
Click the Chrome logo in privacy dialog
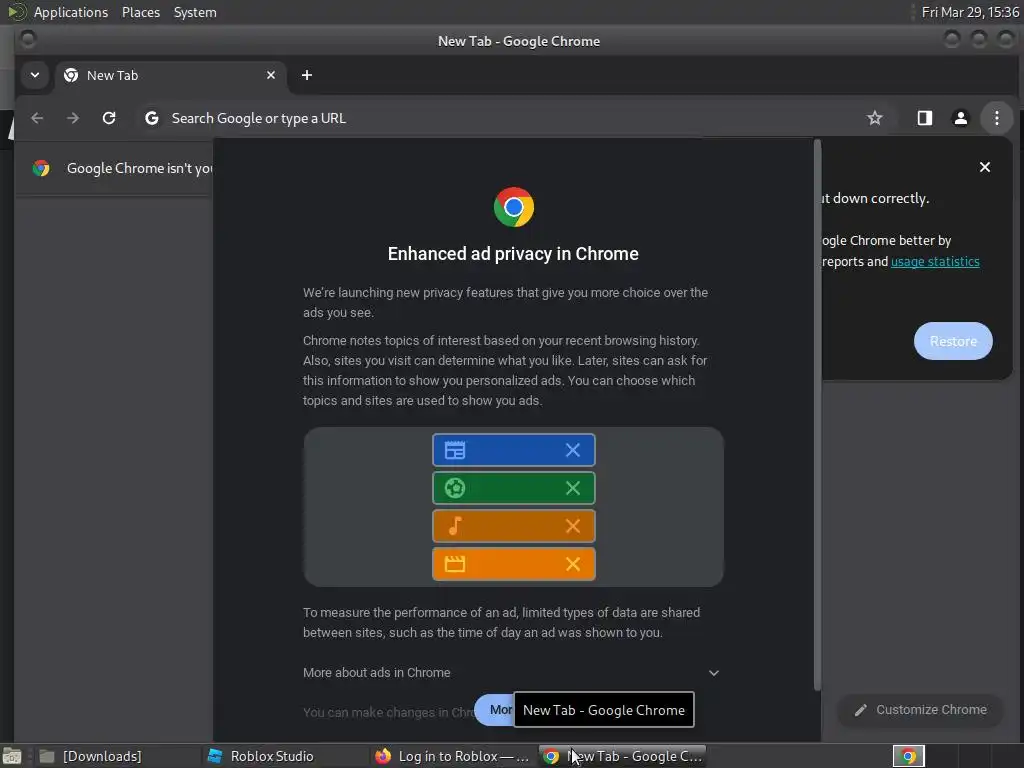[513, 207]
